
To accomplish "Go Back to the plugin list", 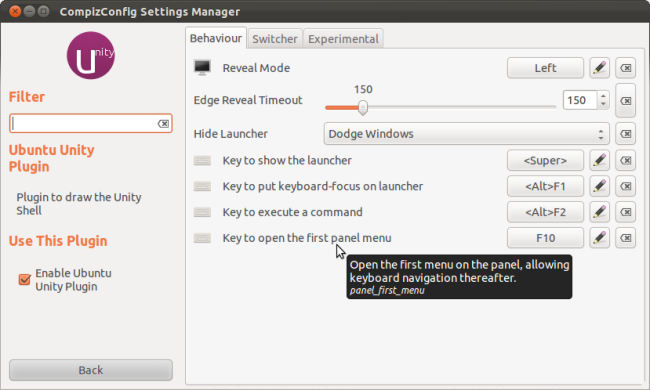I will tap(91, 370).
